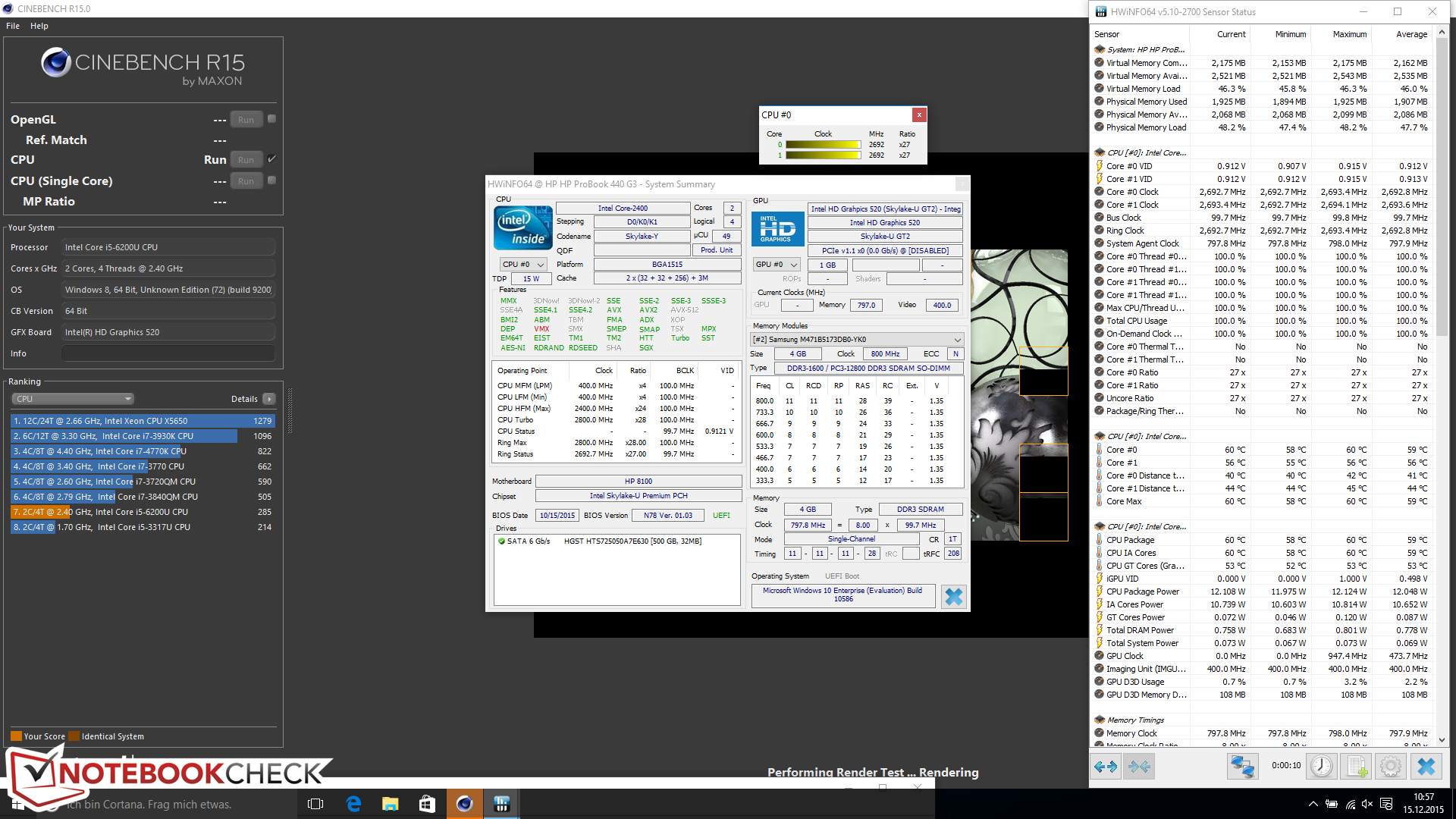
Task: Open network tray icon
Action: (1350, 804)
